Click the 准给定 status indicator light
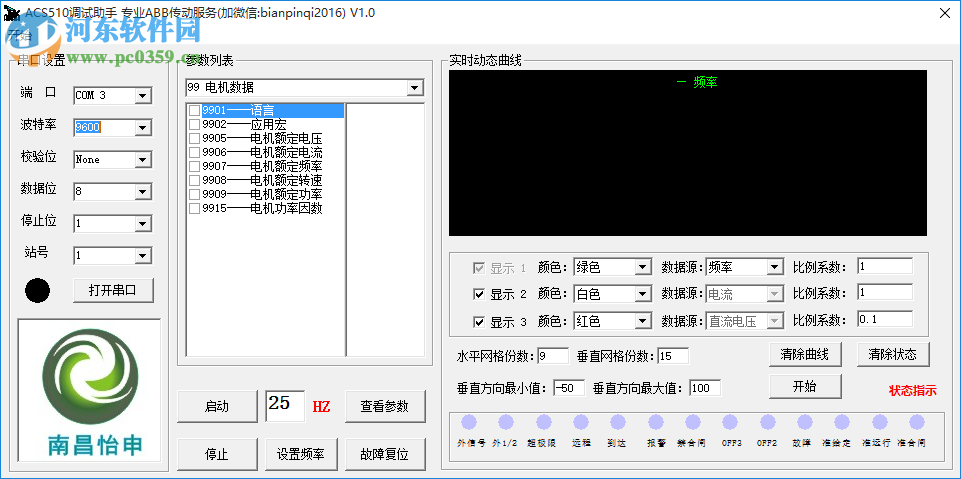Screen dimensions: 961x479 pyautogui.click(x=842, y=422)
